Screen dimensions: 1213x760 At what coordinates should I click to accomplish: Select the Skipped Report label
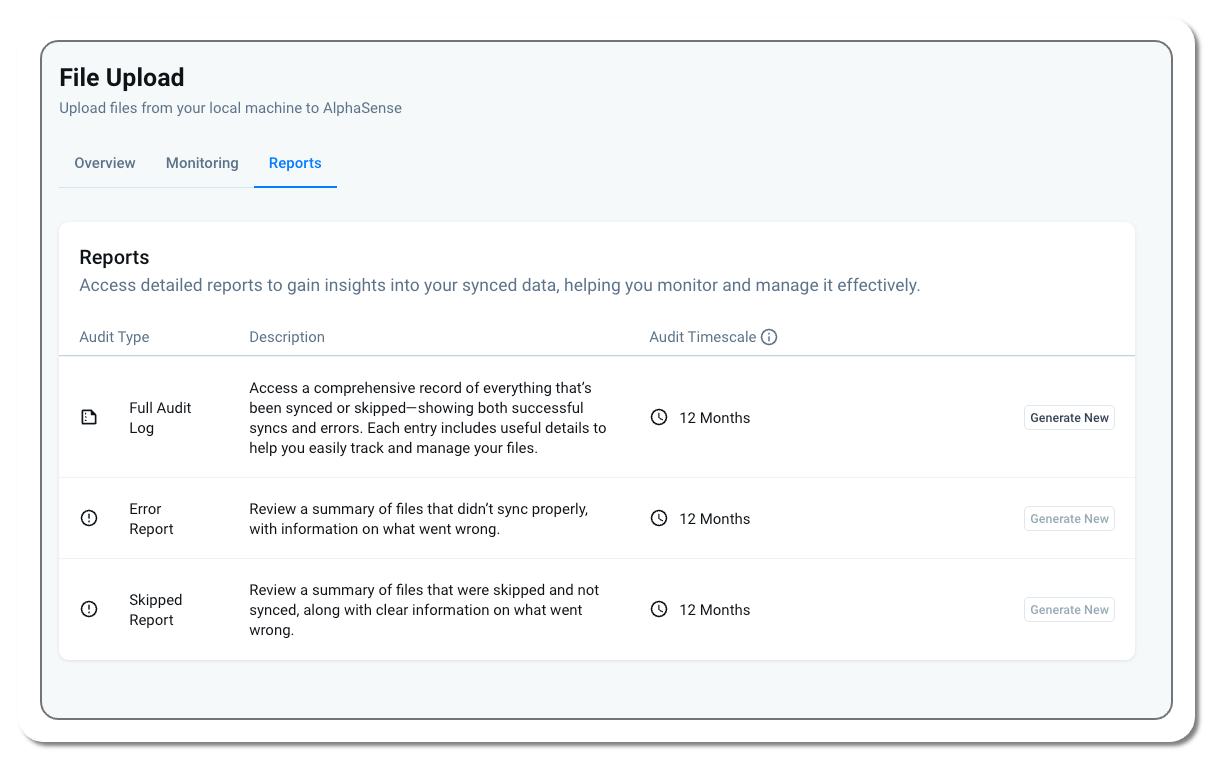pos(155,610)
